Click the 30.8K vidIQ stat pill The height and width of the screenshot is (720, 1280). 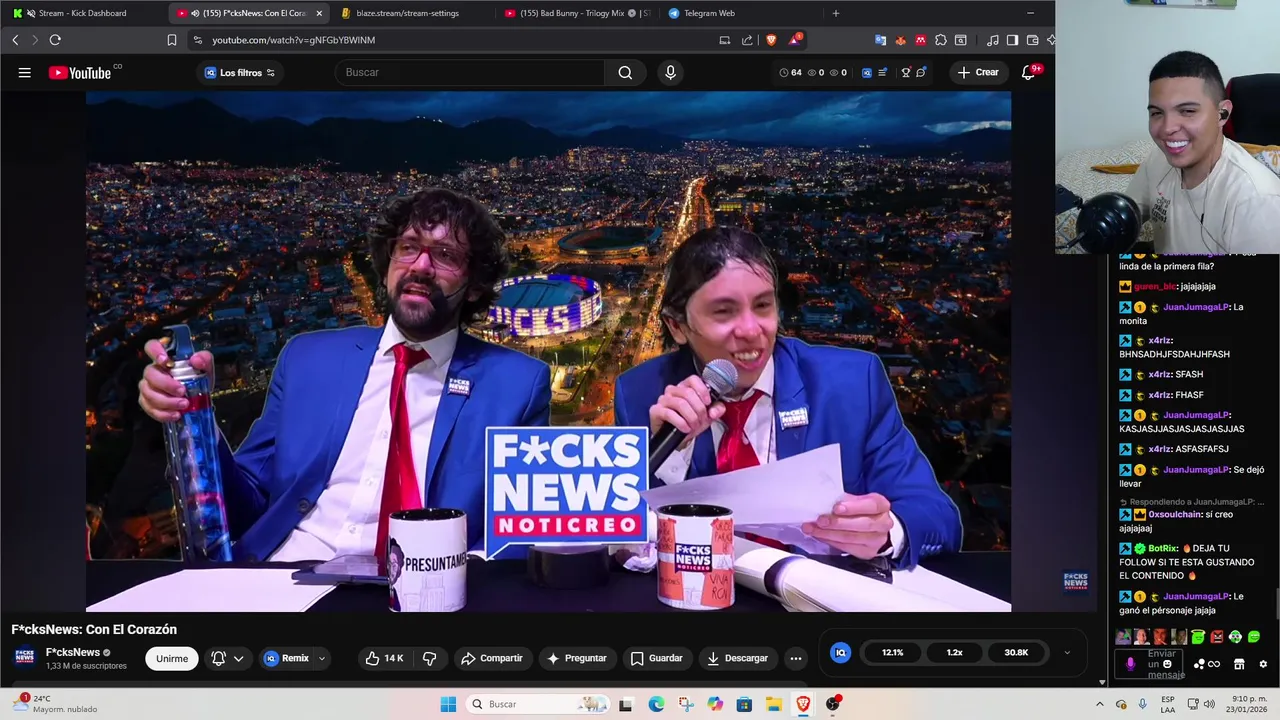pyautogui.click(x=1016, y=652)
